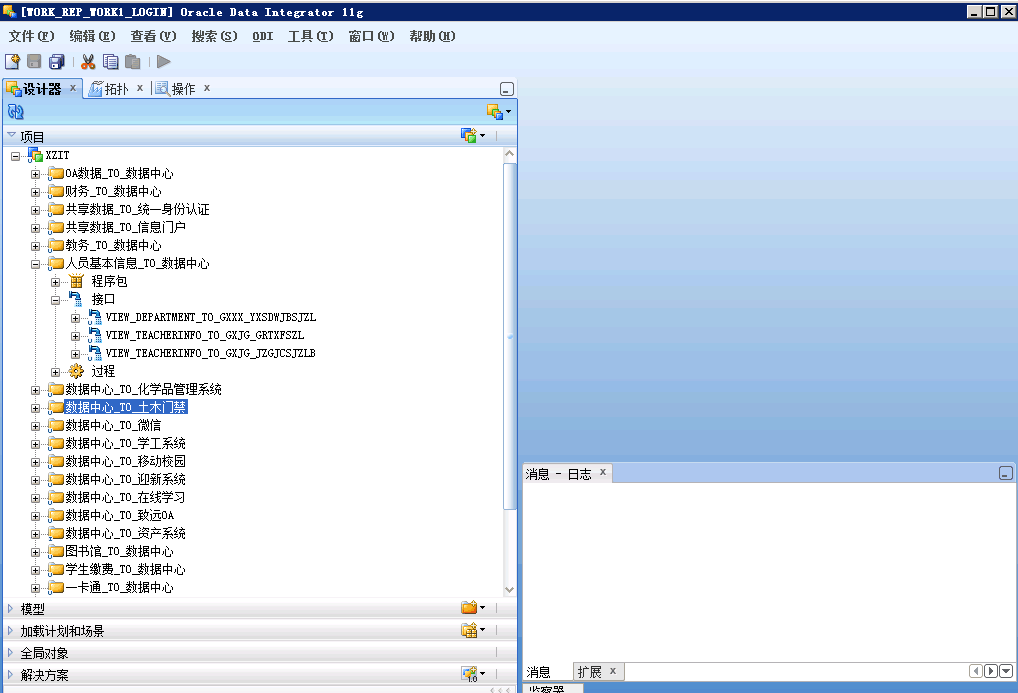Close the 拓扑 tab
Screen dimensions: 1018x693
click(x=140, y=88)
